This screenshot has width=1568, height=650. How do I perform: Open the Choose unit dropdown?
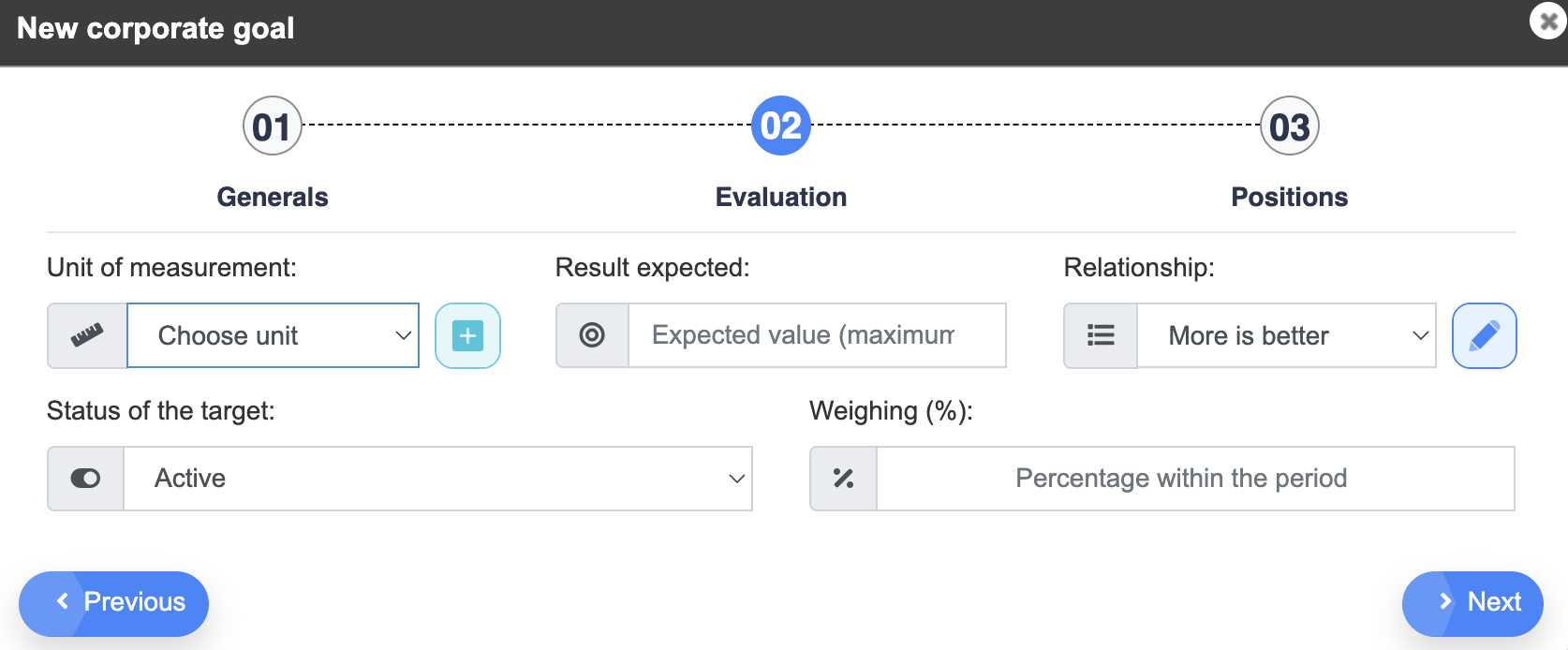click(273, 335)
